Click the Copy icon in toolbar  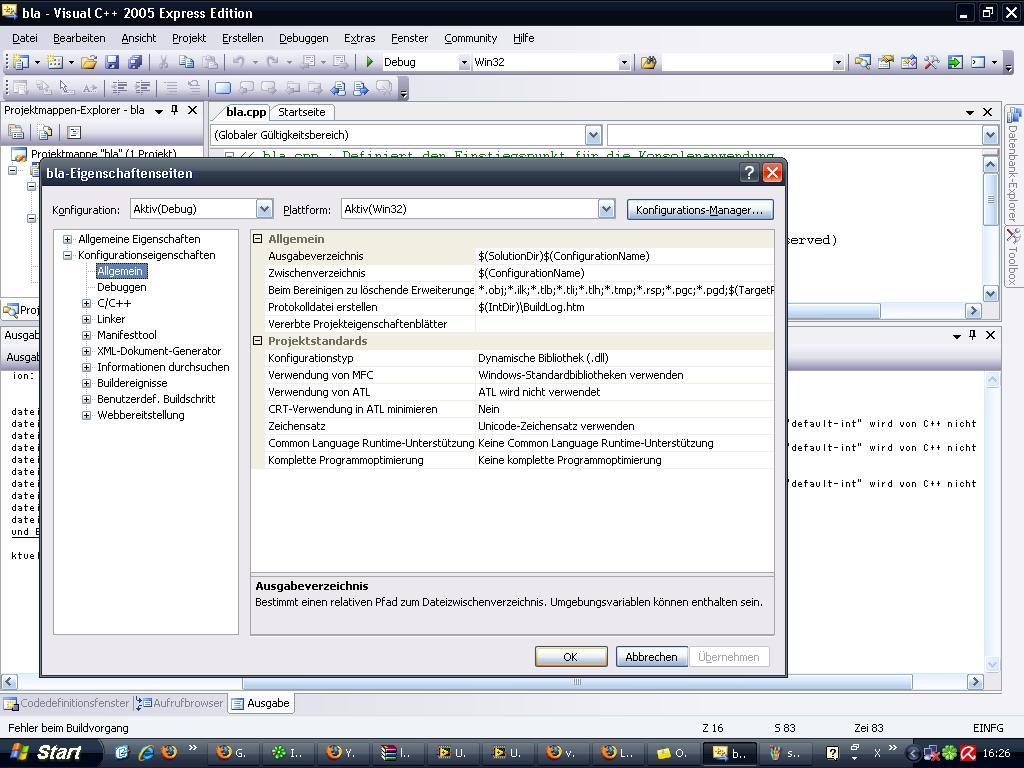pos(186,62)
